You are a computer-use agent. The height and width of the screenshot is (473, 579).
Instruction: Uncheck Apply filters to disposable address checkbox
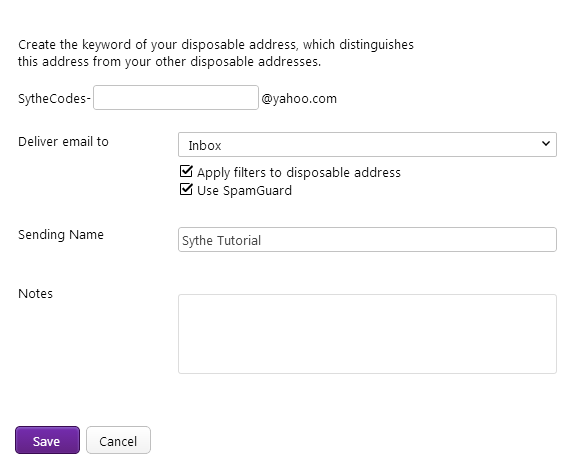click(x=186, y=171)
